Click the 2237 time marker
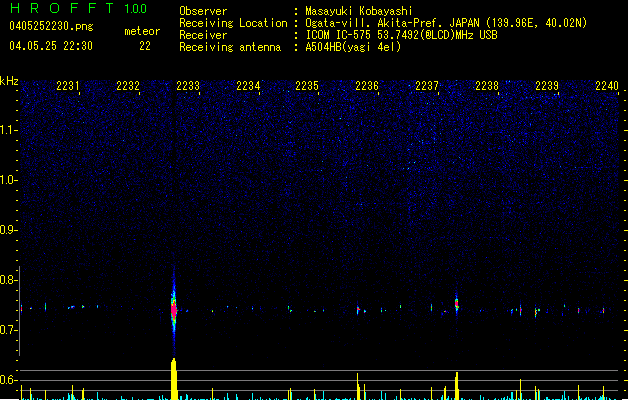Screen dimensions: 629x400 [427, 86]
